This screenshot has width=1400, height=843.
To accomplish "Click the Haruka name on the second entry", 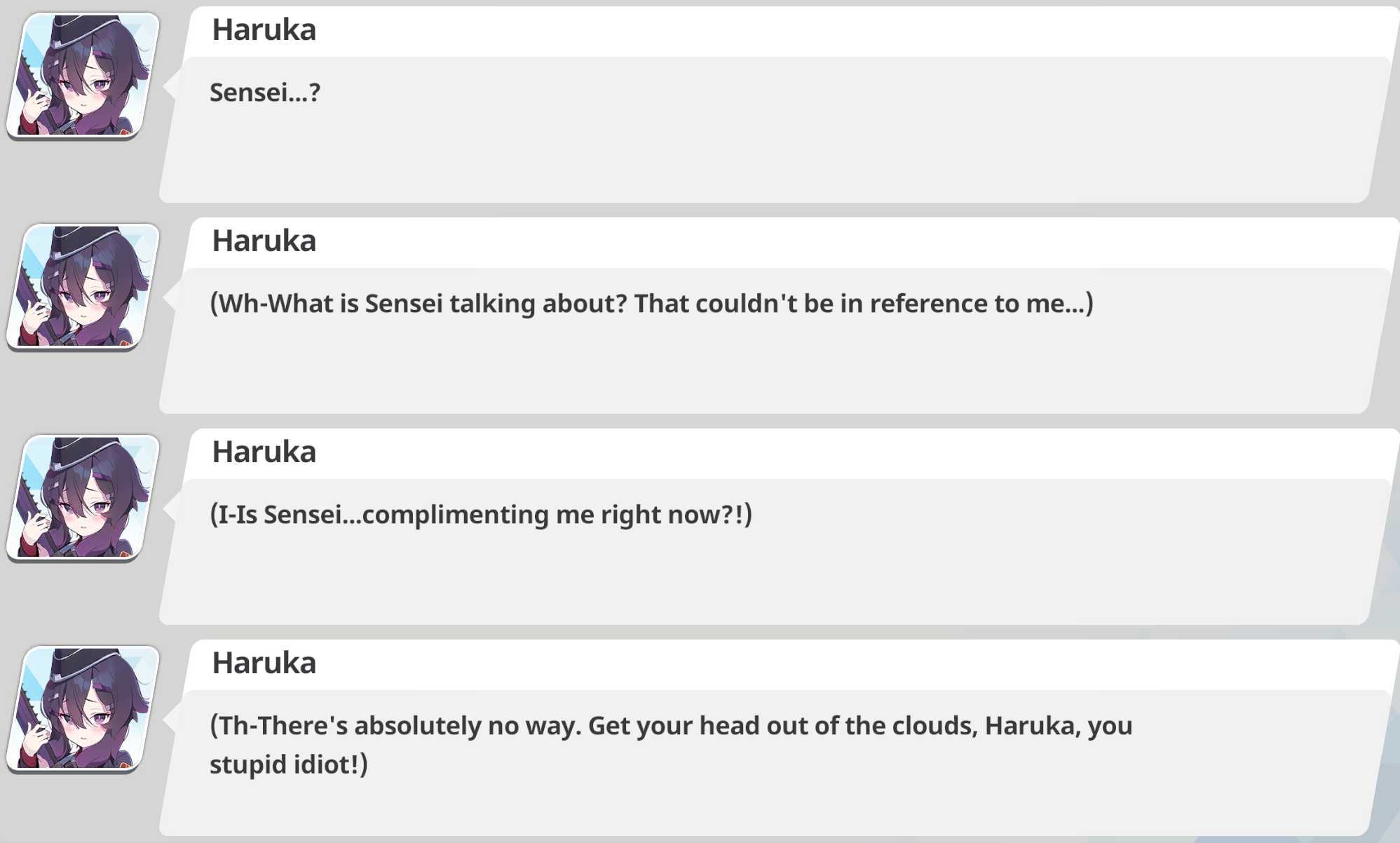I will pyautogui.click(x=264, y=241).
